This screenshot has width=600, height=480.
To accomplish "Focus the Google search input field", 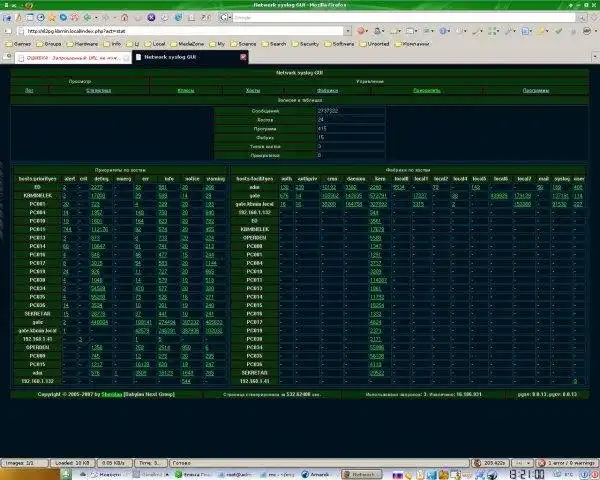I will tap(404, 18).
